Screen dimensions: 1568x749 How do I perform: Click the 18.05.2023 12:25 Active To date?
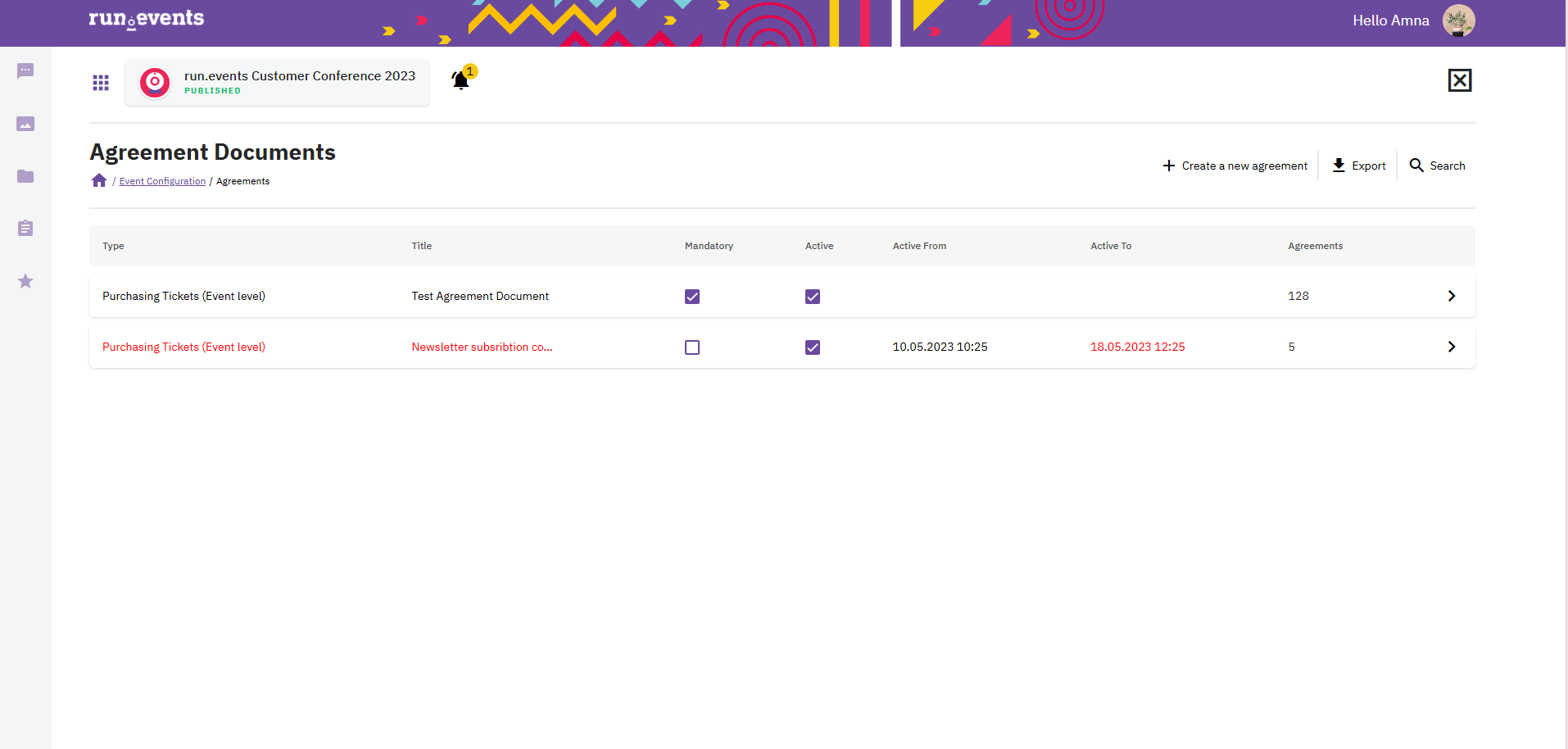[1137, 347]
